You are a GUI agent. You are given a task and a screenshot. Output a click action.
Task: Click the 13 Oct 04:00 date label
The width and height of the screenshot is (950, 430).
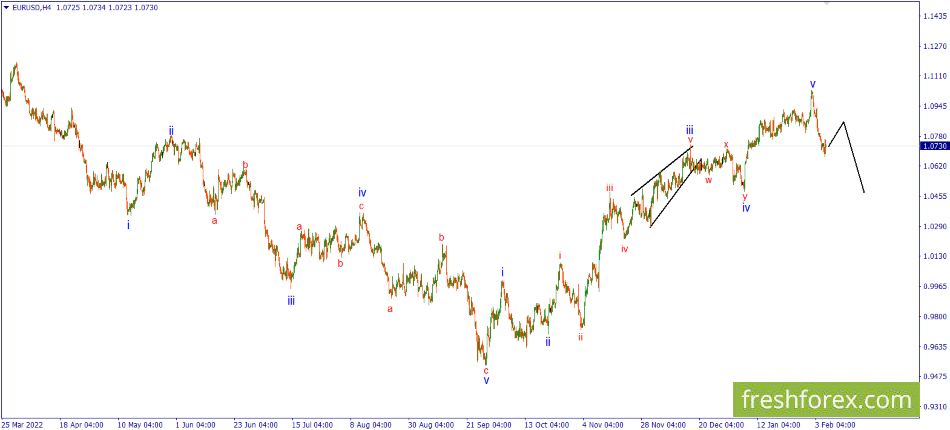[546, 425]
